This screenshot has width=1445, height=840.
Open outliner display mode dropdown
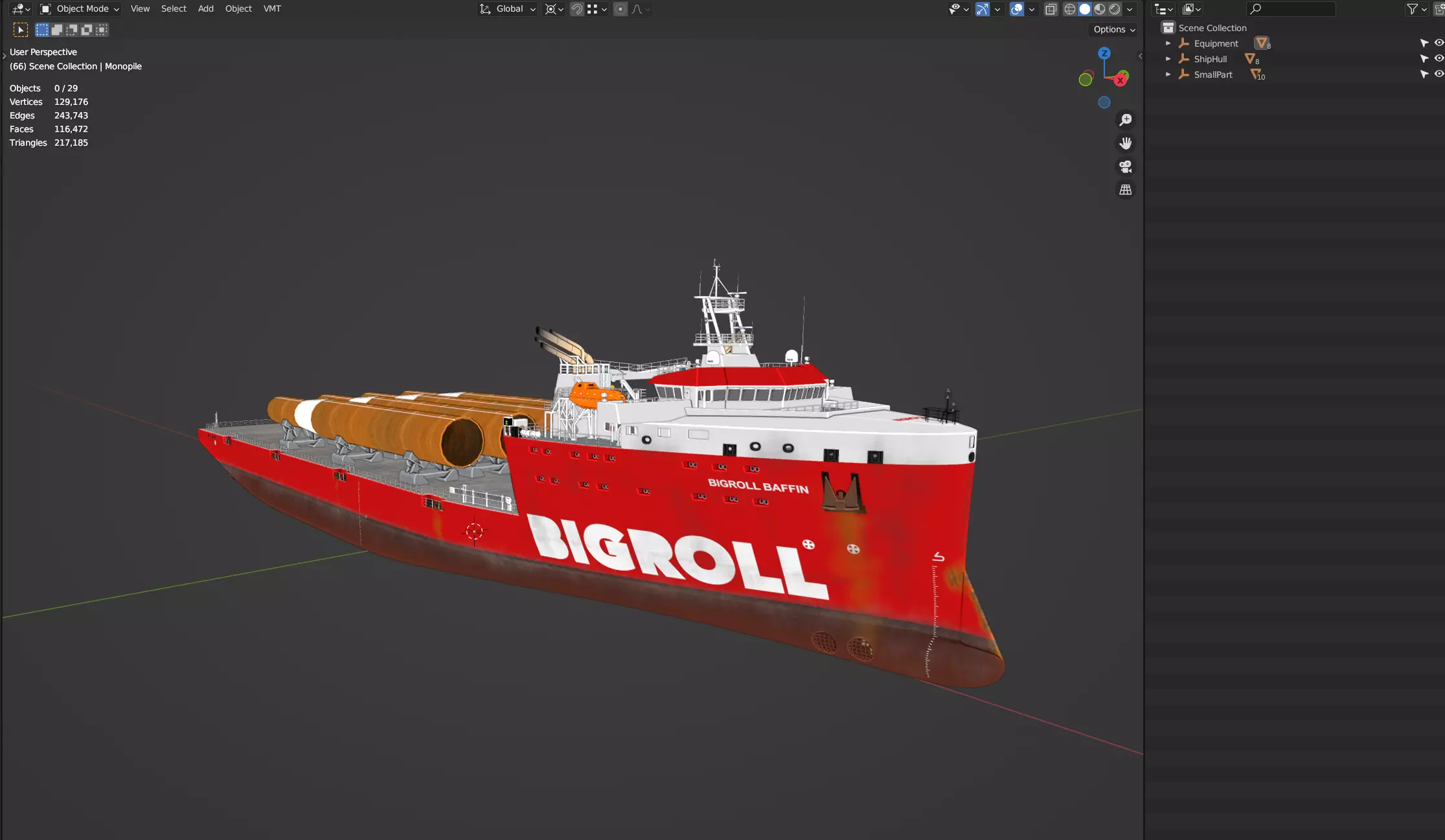click(1192, 9)
